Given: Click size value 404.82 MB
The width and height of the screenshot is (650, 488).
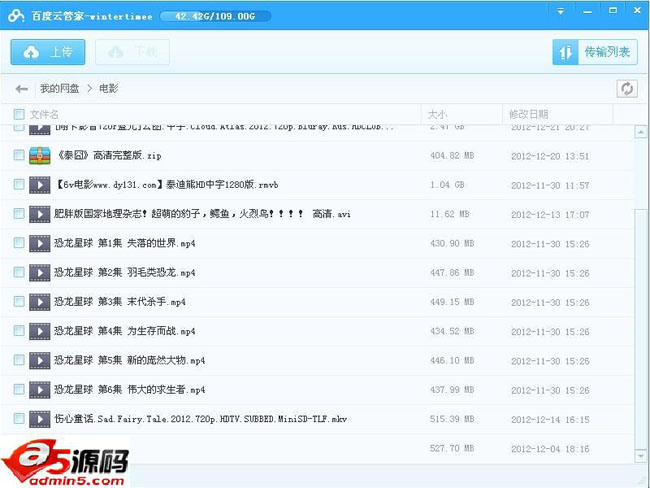Looking at the screenshot, I should click(x=452, y=156).
